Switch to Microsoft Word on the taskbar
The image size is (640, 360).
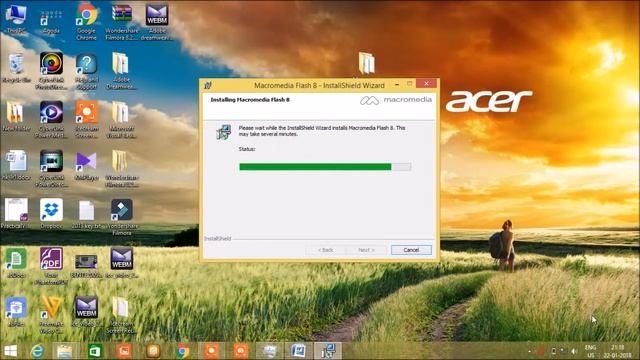point(298,351)
